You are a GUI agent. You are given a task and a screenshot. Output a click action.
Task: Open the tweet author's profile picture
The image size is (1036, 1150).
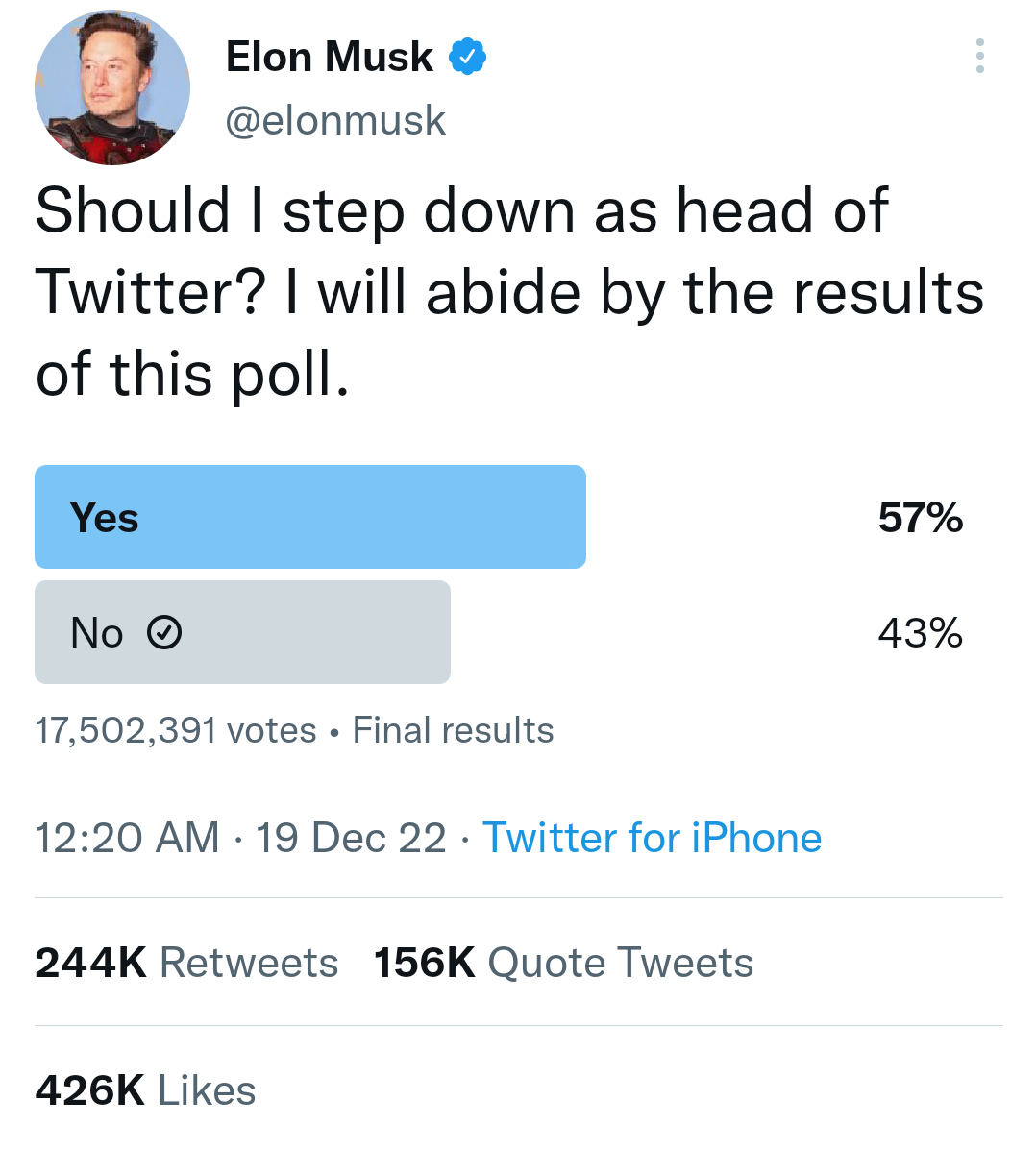pyautogui.click(x=112, y=87)
